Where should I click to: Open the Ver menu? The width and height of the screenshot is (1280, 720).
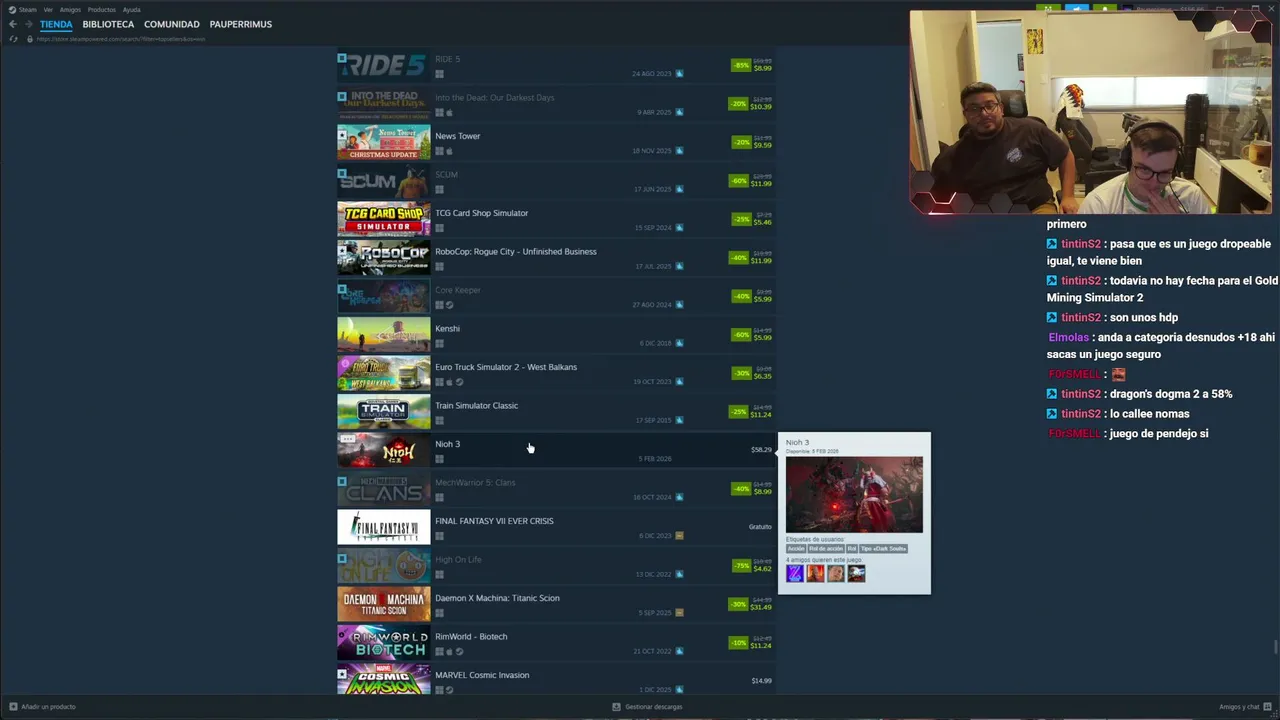pos(48,10)
